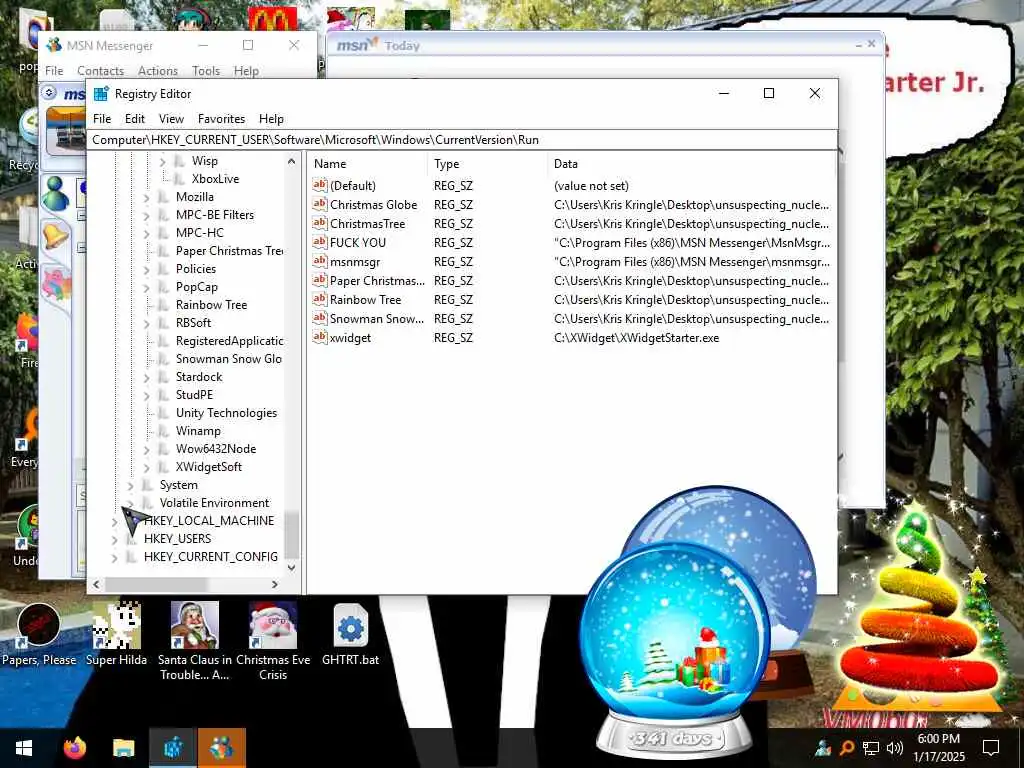
Task: Open the Santa Claus in Trouble desktop icon
Action: pyautogui.click(x=195, y=641)
